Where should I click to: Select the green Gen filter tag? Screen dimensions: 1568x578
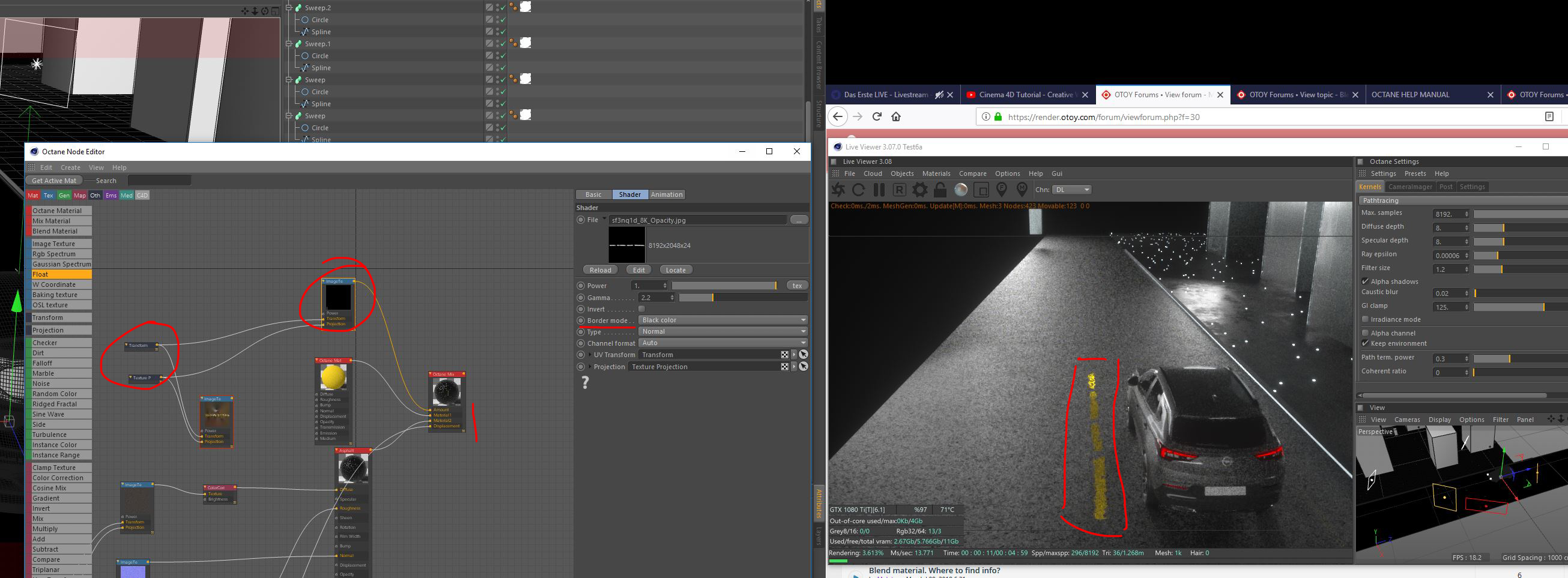[x=64, y=195]
